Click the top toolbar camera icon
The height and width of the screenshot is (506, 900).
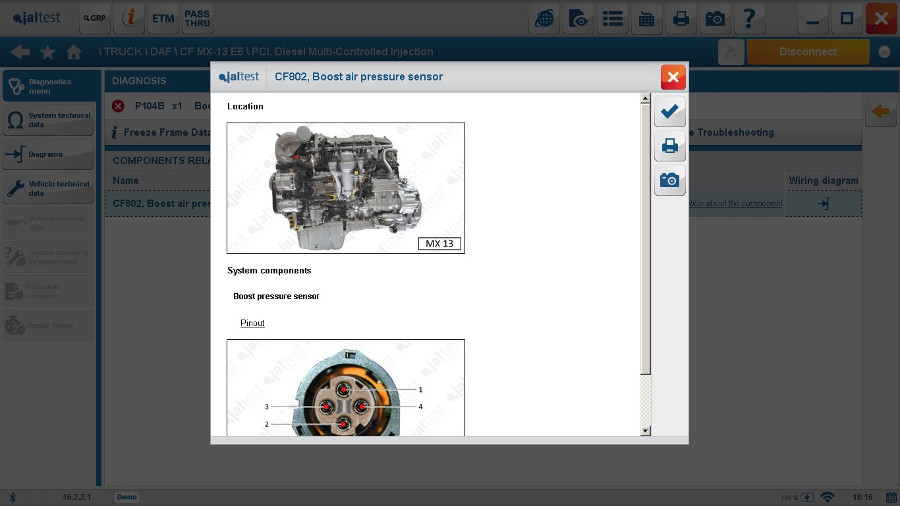pos(715,19)
